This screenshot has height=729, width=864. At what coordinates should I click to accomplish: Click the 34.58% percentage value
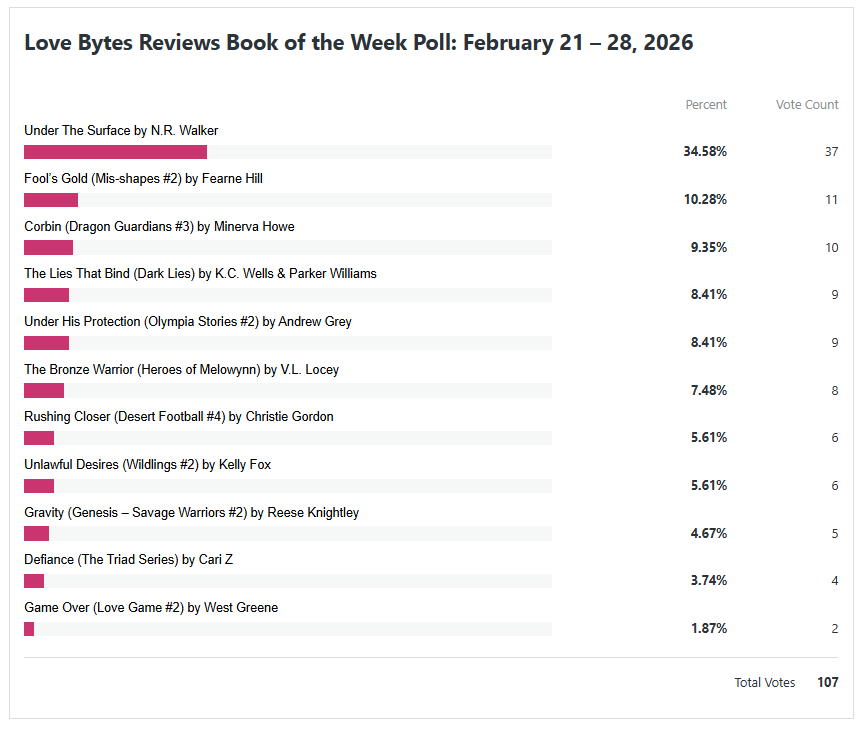(705, 152)
